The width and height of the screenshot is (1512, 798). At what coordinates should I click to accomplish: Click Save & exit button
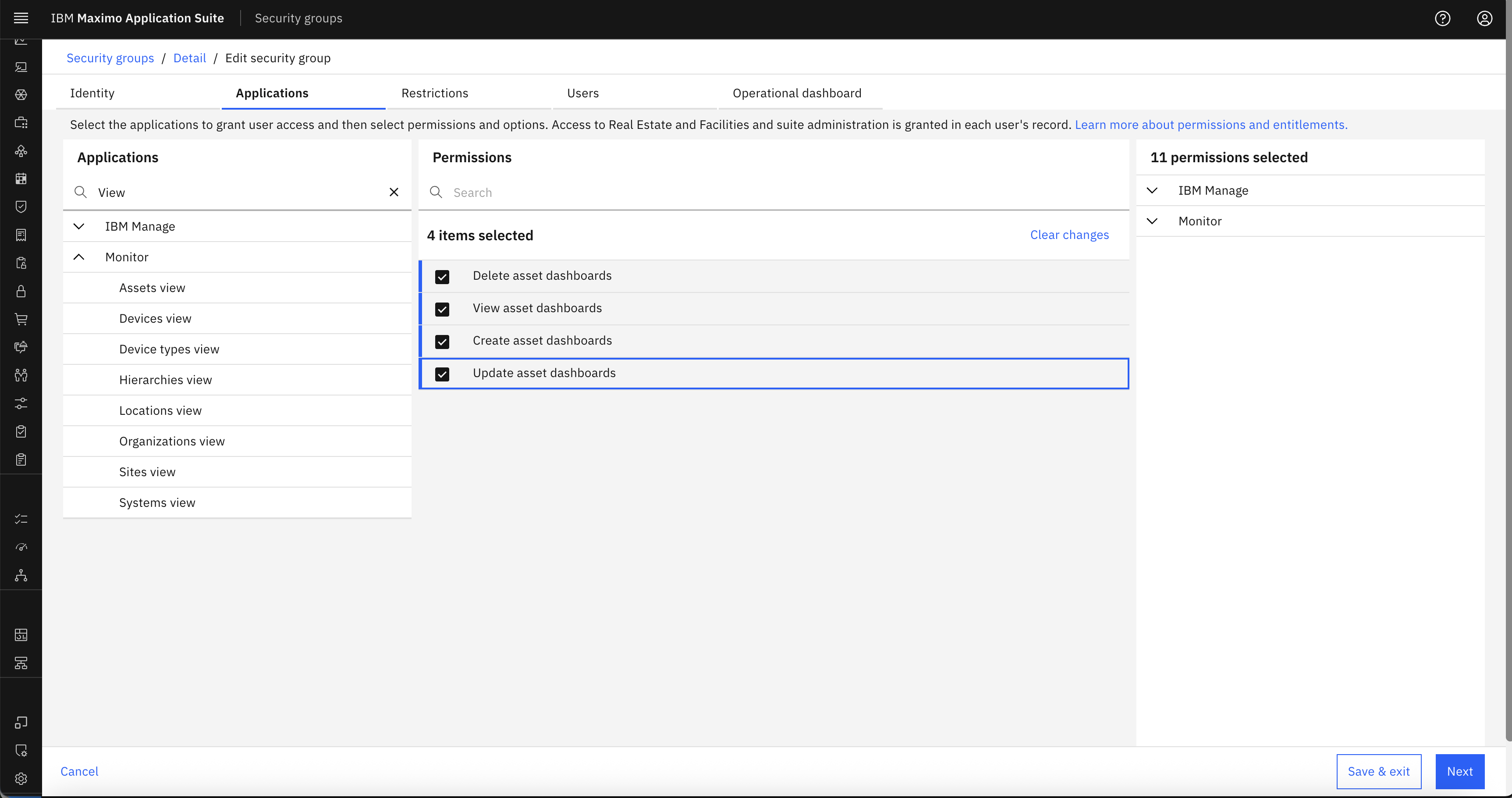point(1379,771)
